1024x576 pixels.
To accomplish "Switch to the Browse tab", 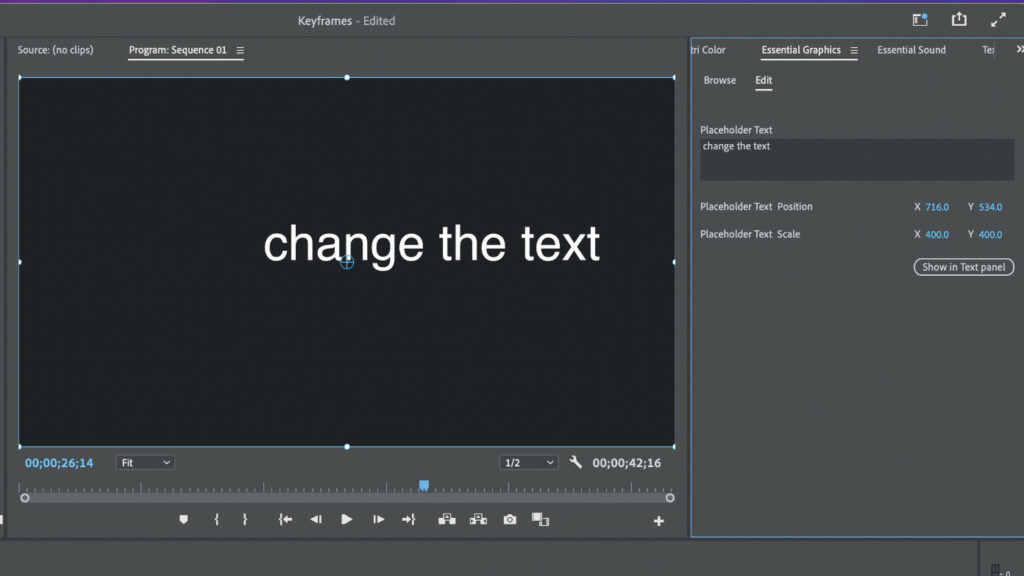I will coord(720,80).
